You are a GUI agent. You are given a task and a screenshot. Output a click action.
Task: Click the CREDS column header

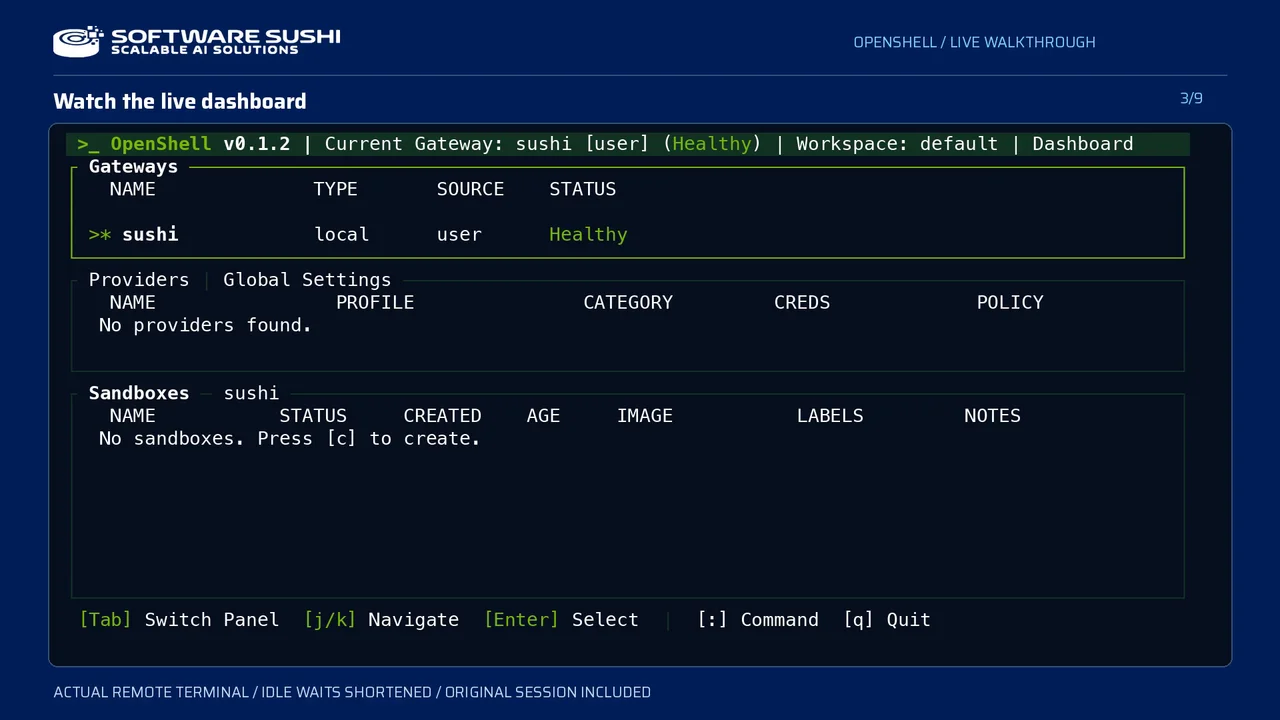(x=802, y=303)
